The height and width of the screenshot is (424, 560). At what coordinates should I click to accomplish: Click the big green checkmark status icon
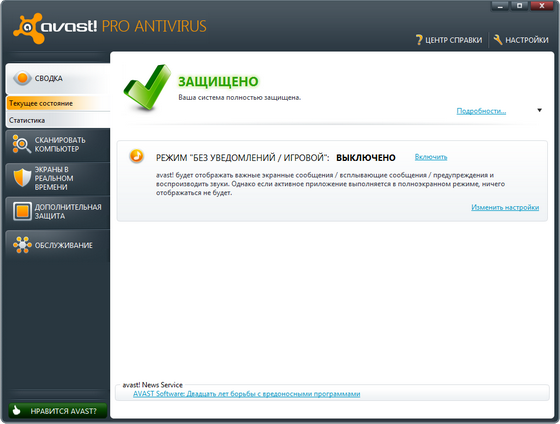coord(147,88)
